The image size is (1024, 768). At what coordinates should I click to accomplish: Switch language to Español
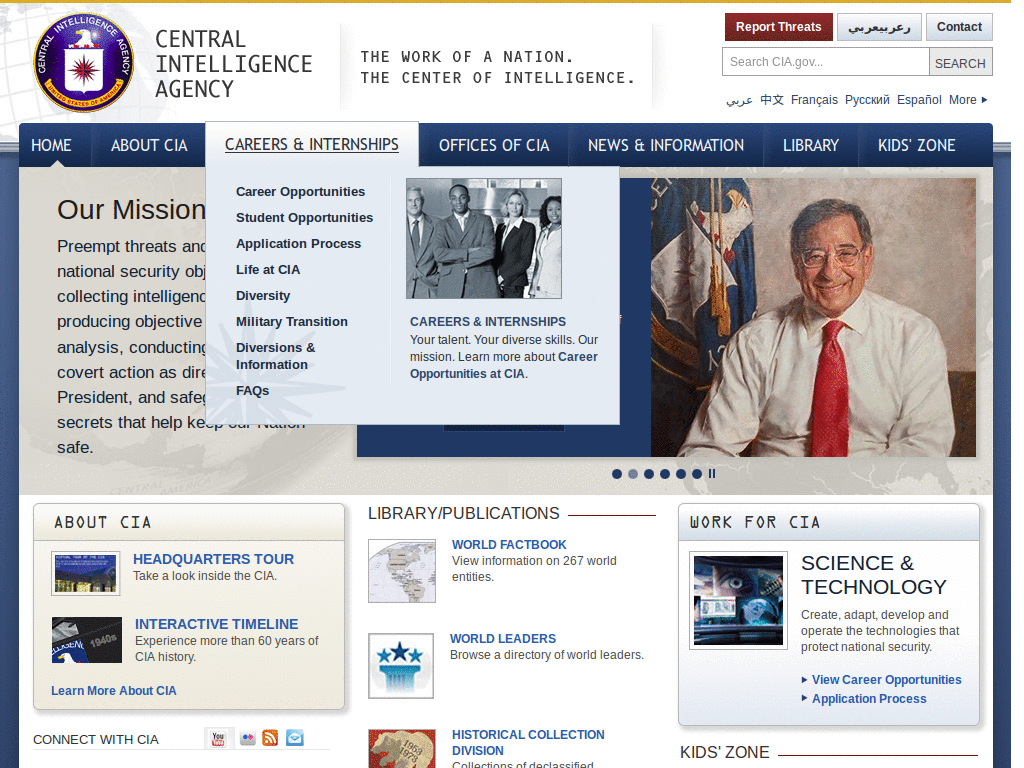919,100
